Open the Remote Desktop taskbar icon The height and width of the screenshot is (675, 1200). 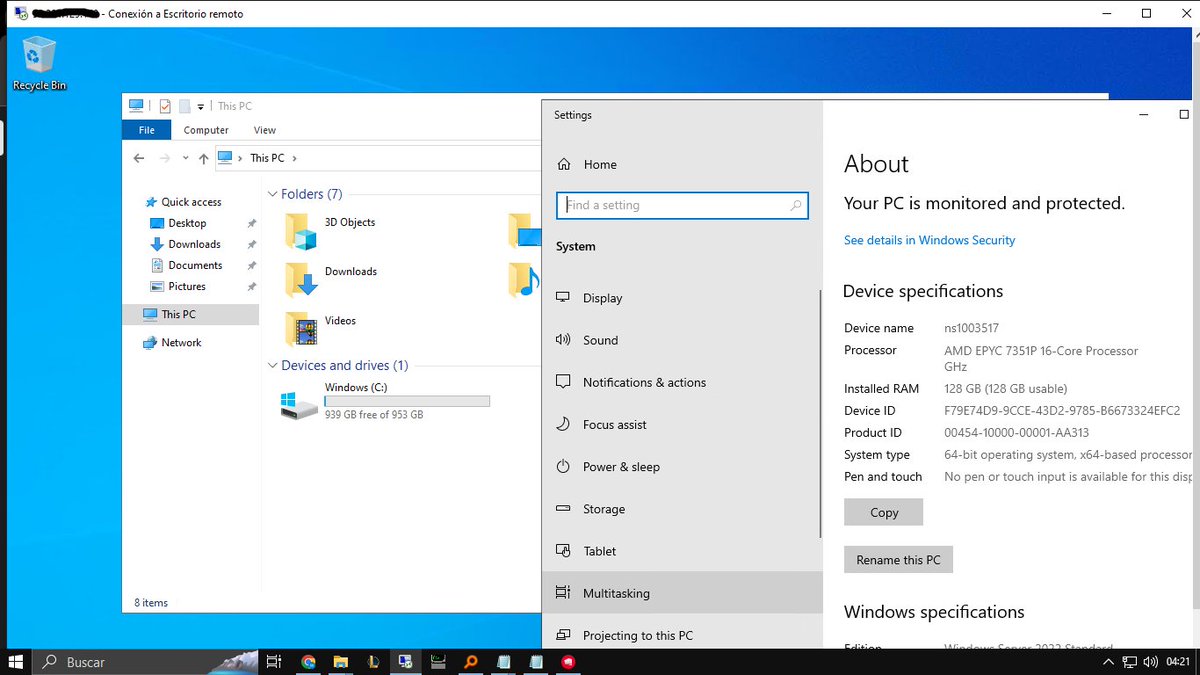pyautogui.click(x=405, y=662)
